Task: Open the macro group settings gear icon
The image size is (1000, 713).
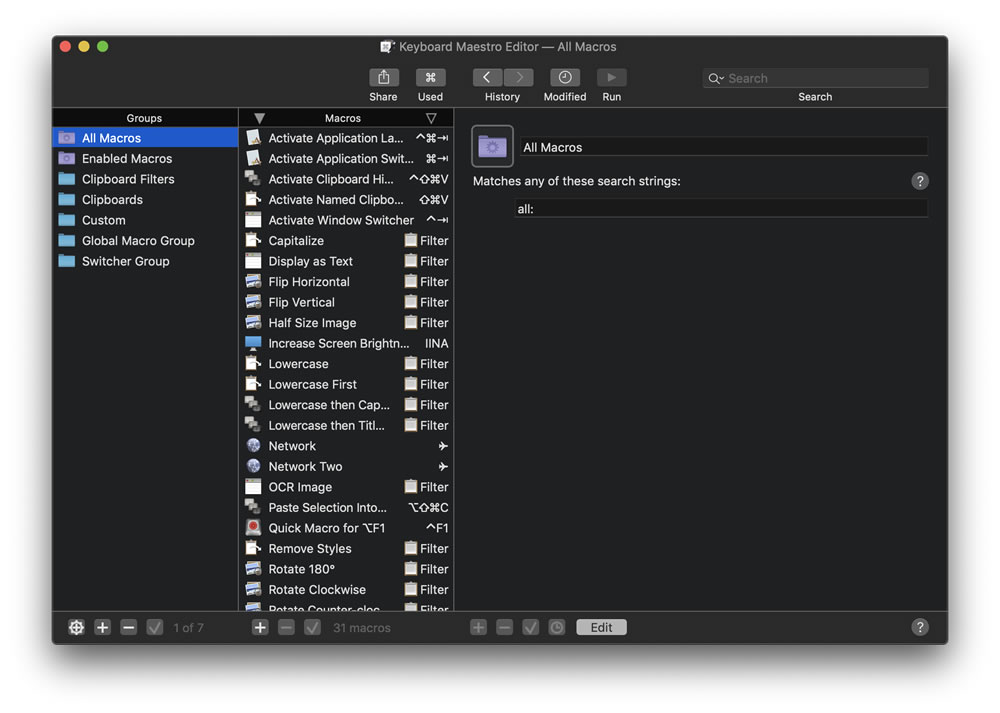Action: tap(76, 627)
